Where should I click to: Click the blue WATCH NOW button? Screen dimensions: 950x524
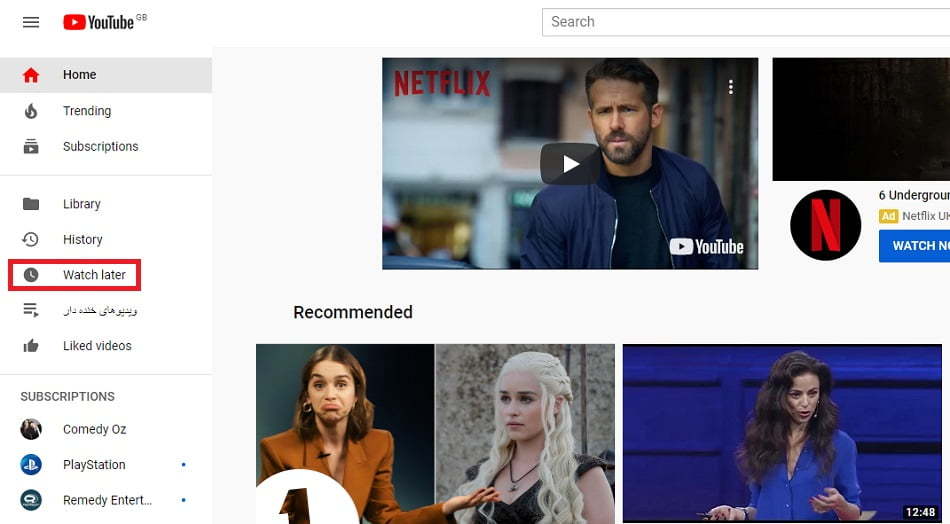[915, 246]
